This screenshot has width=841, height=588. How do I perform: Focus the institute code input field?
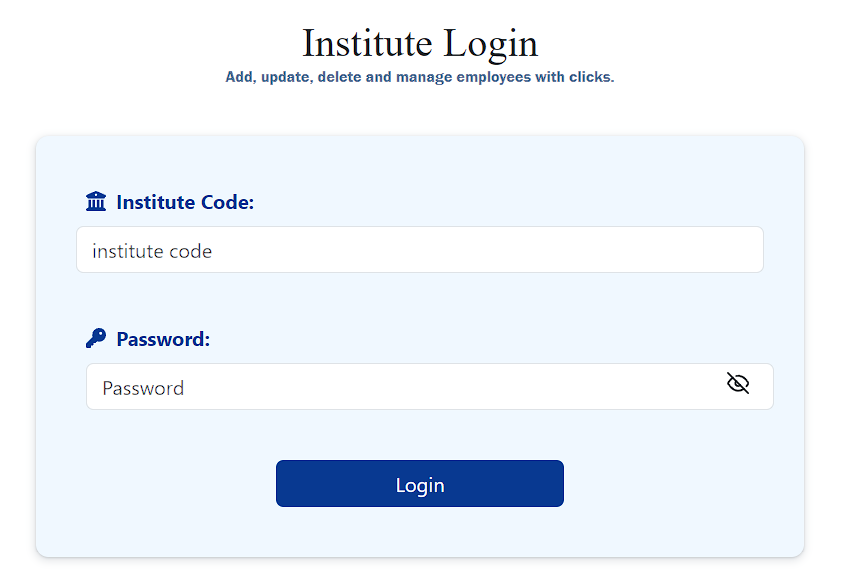pos(420,249)
